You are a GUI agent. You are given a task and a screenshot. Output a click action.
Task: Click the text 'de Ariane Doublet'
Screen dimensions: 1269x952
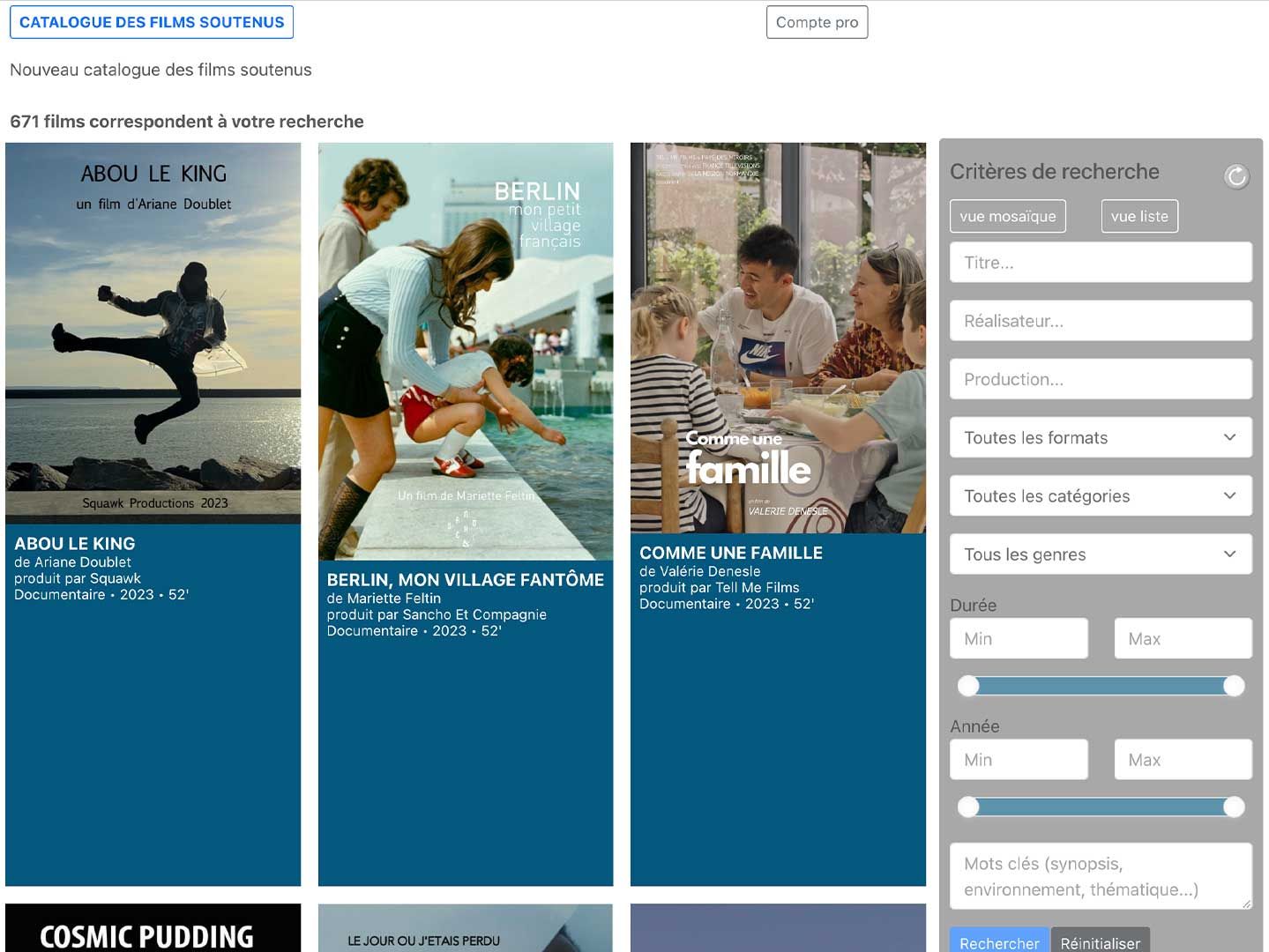tap(72, 562)
